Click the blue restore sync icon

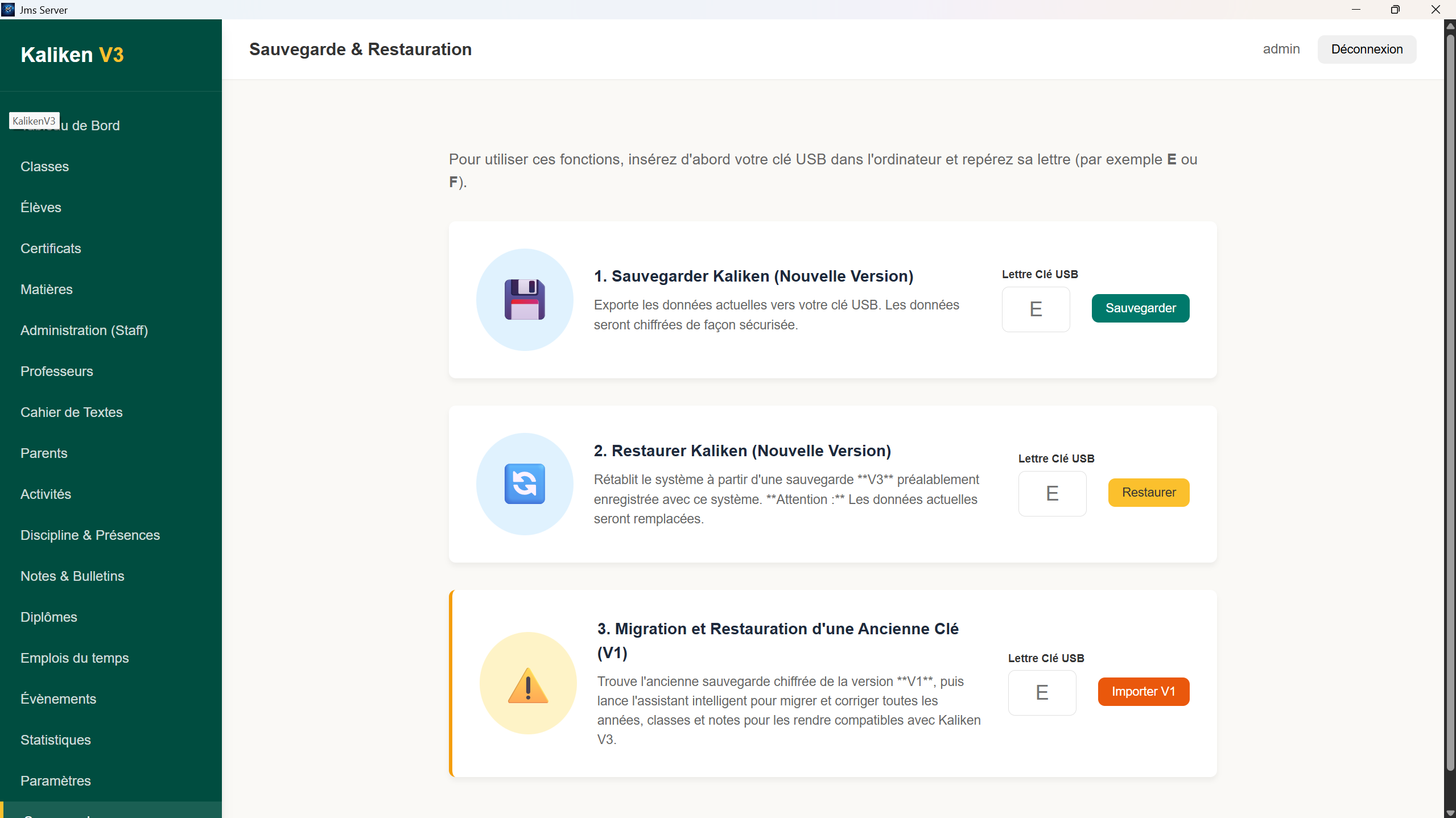(x=524, y=484)
